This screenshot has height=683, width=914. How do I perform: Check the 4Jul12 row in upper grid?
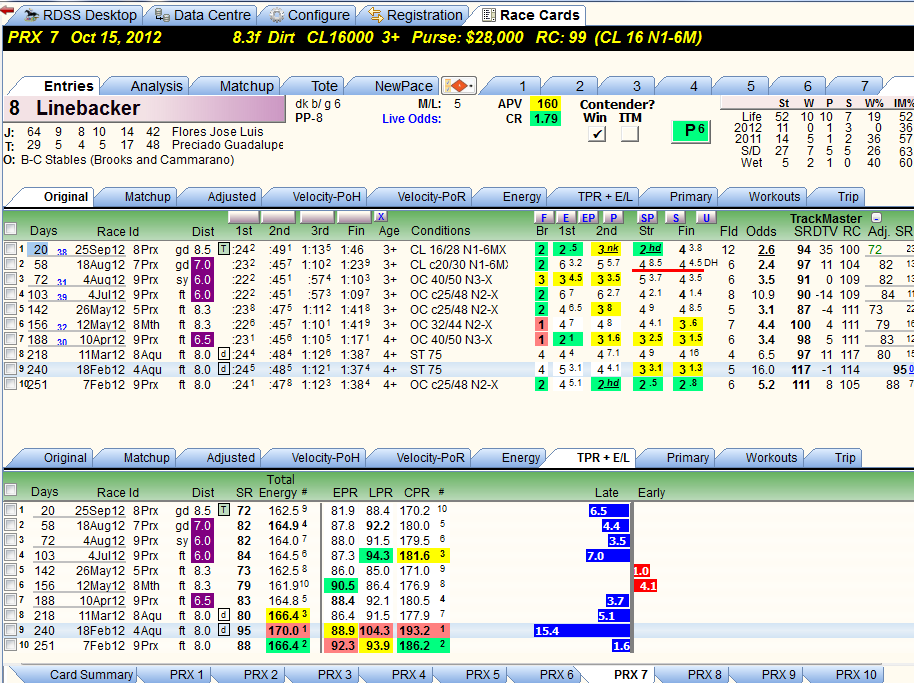tap(10, 294)
